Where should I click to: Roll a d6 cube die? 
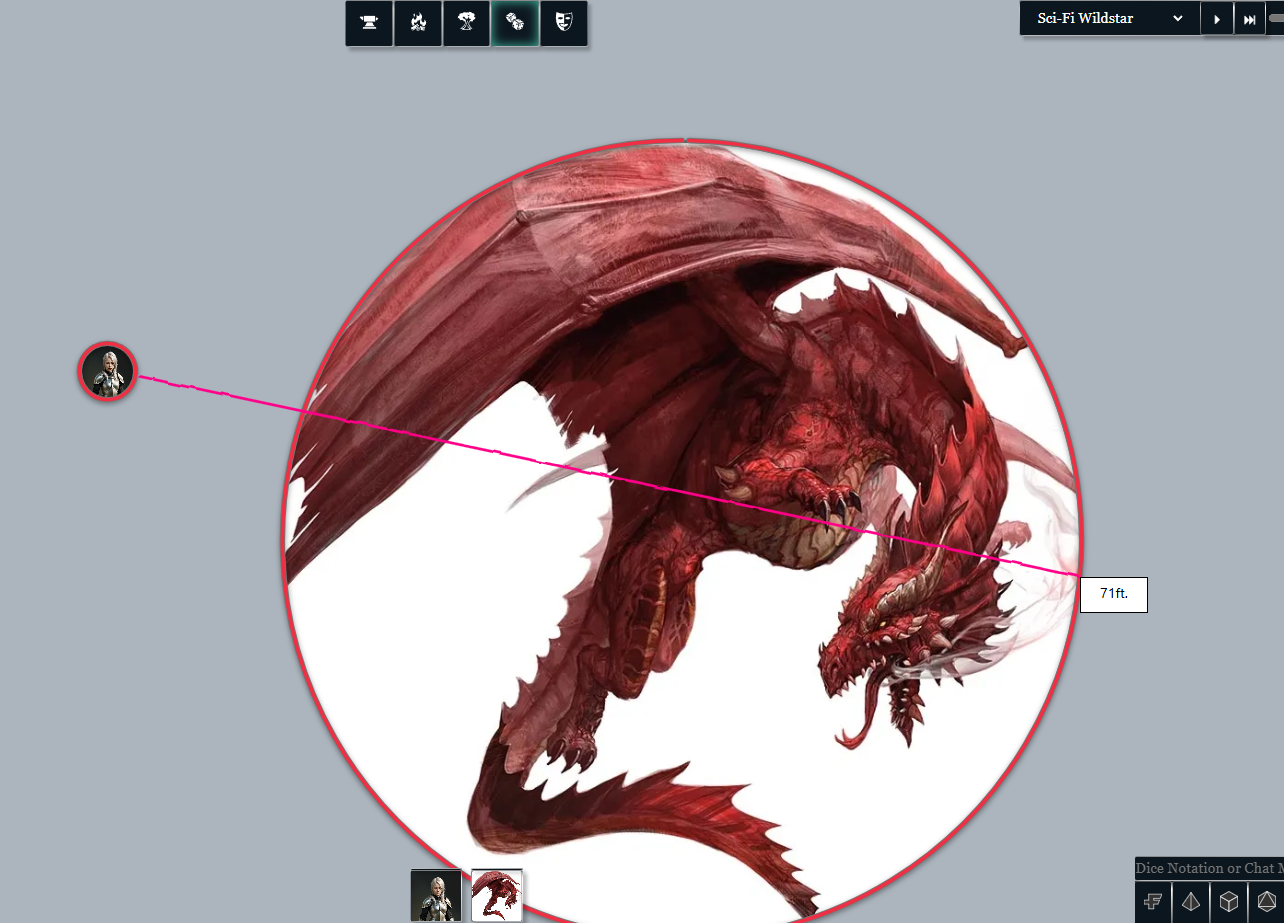tap(1229, 902)
